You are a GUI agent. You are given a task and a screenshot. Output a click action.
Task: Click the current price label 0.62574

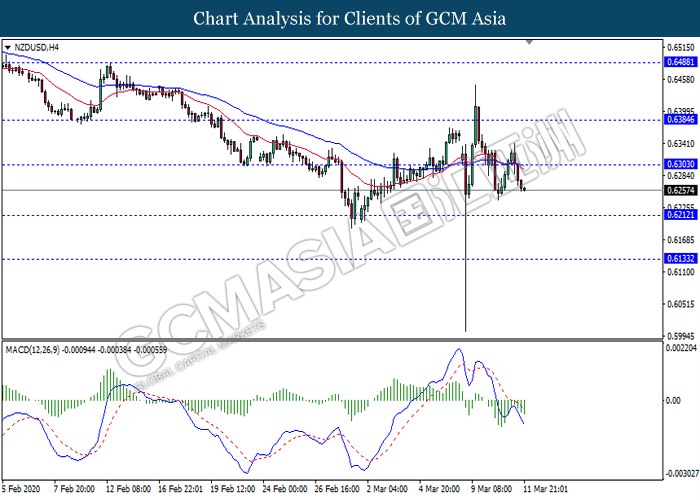pyautogui.click(x=681, y=190)
